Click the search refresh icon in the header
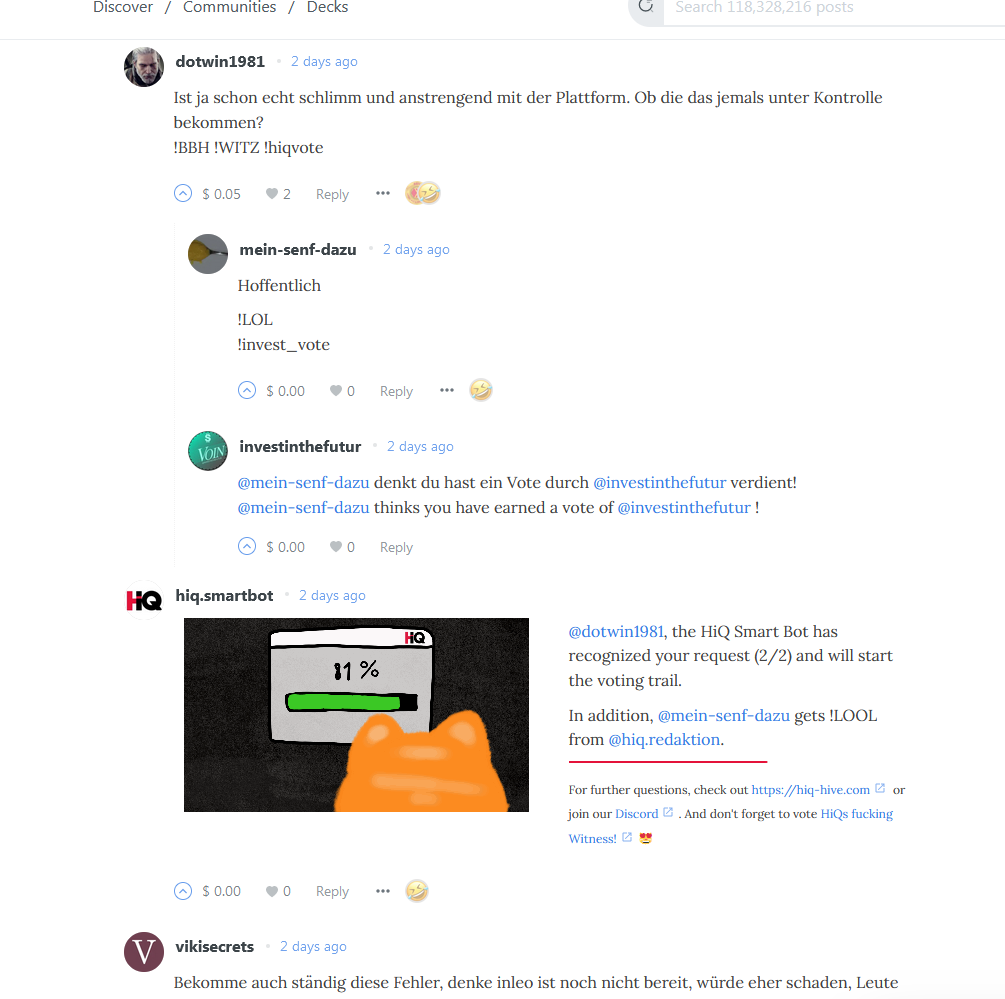 645,6
